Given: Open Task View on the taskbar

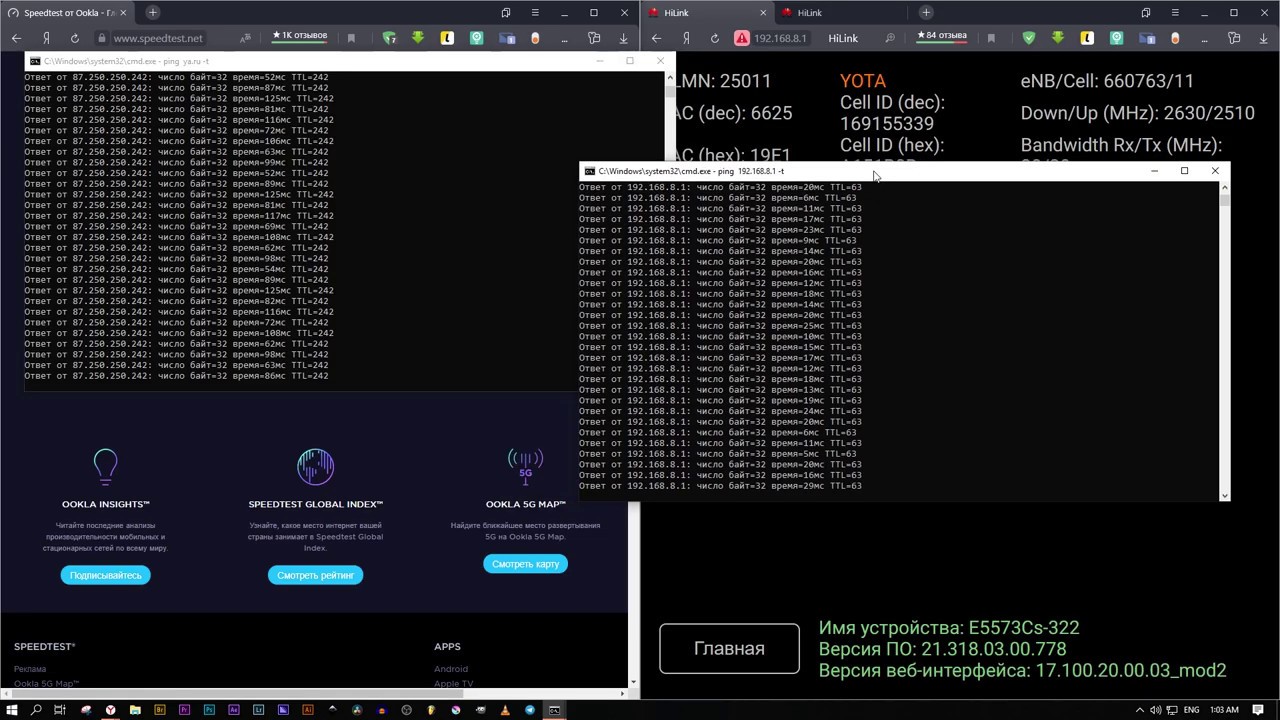Looking at the screenshot, I should pos(60,710).
